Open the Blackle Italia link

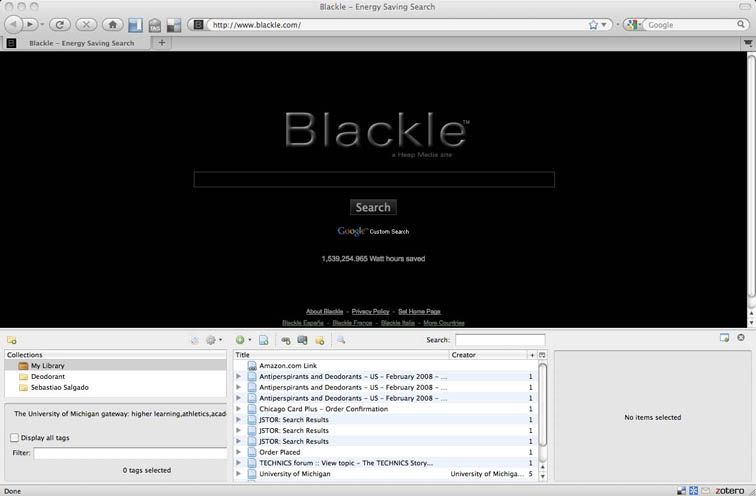[x=398, y=323]
